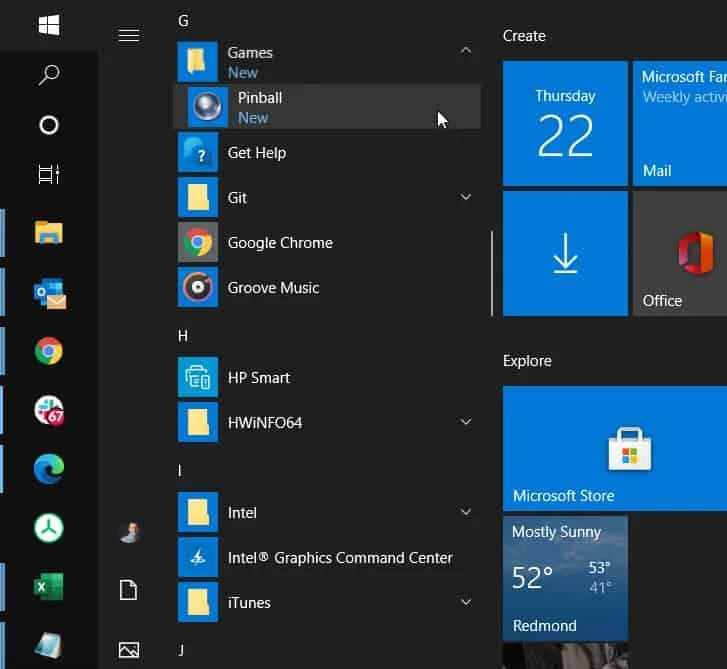Open the Microsoft Store tile
This screenshot has width=727, height=669.
coord(615,448)
